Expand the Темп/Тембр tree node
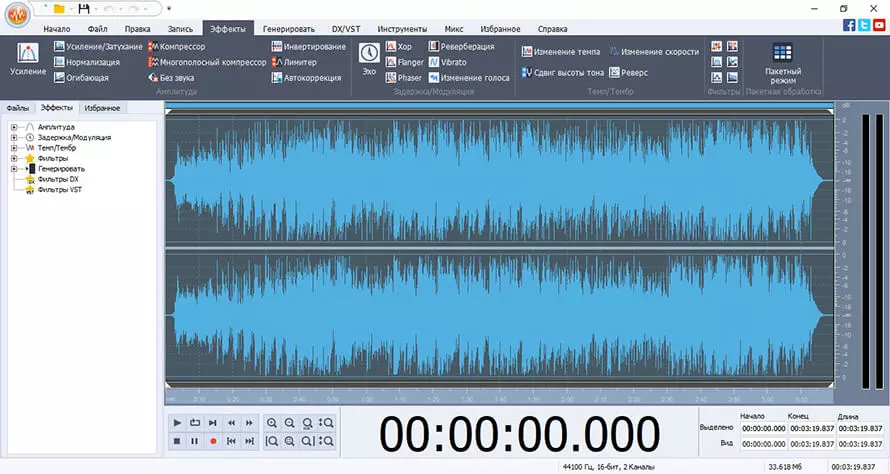This screenshot has height=474, width=890. 14,148
